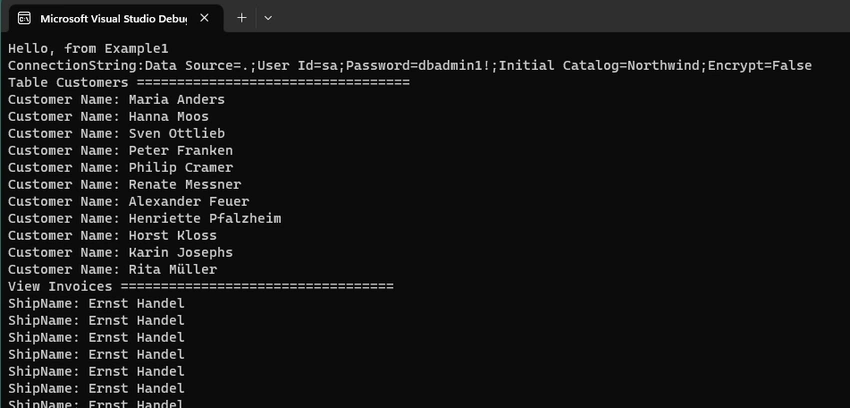
Task: Click the 'Customer Name: Rita Müller' line
Action: (x=112, y=269)
